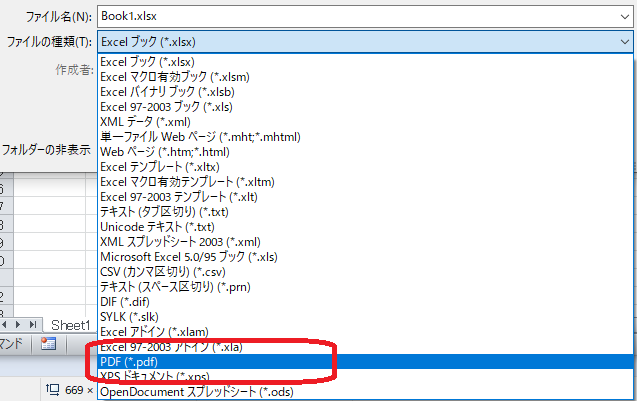Go to the last sheet arrow

click(33, 325)
